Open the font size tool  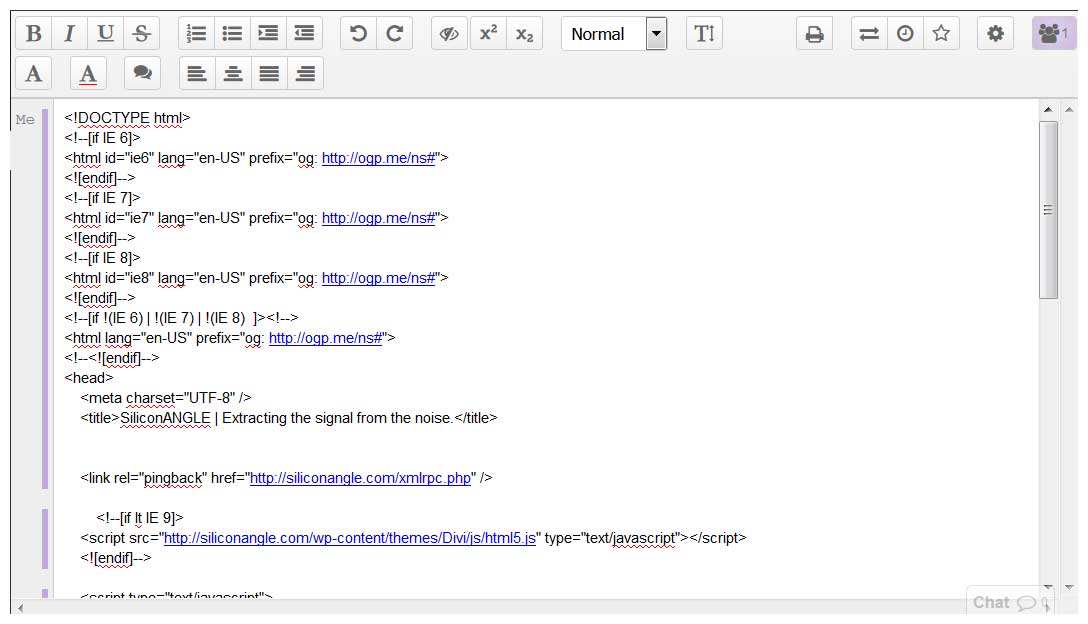click(704, 33)
